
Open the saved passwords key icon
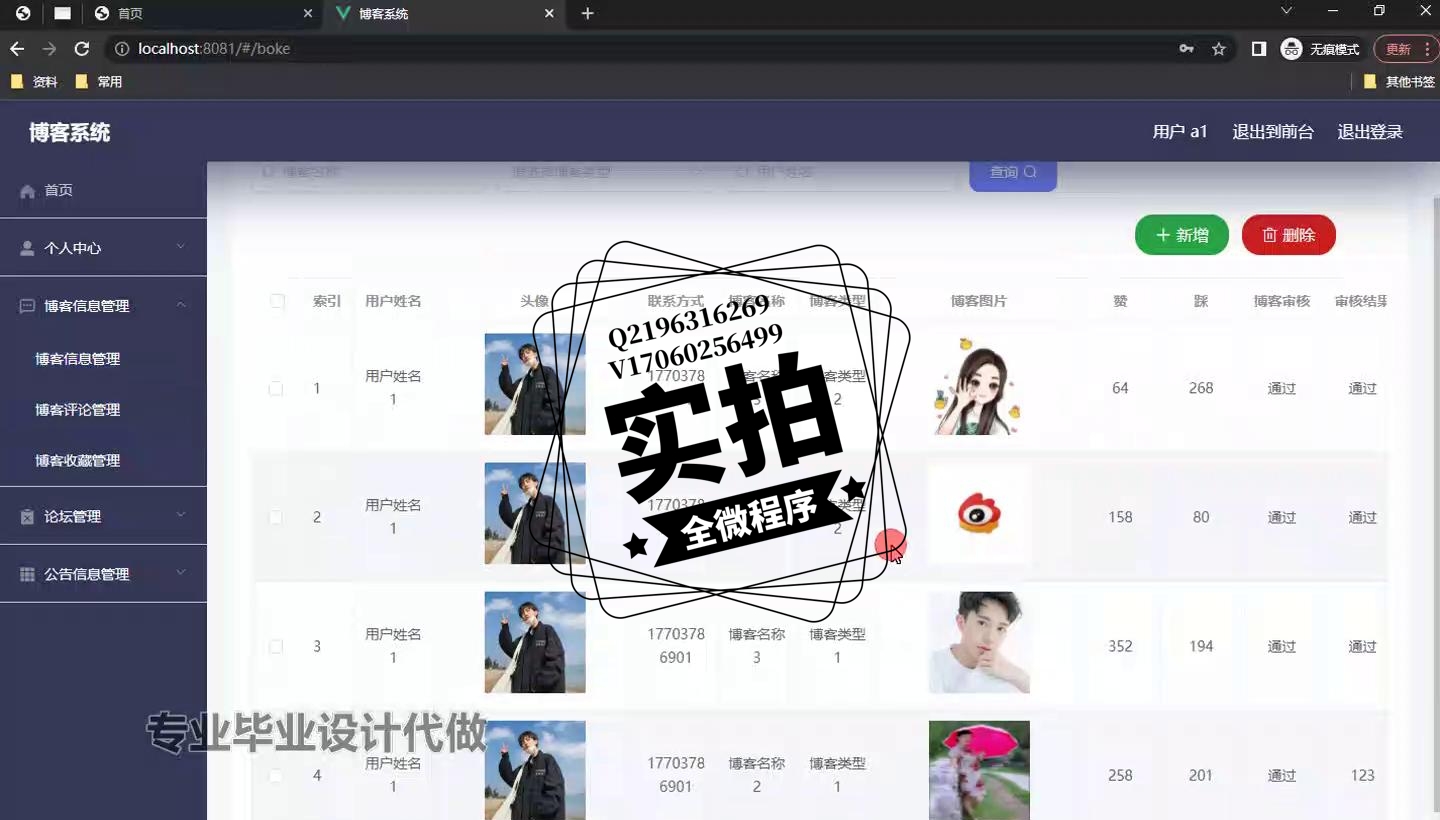click(x=1186, y=49)
